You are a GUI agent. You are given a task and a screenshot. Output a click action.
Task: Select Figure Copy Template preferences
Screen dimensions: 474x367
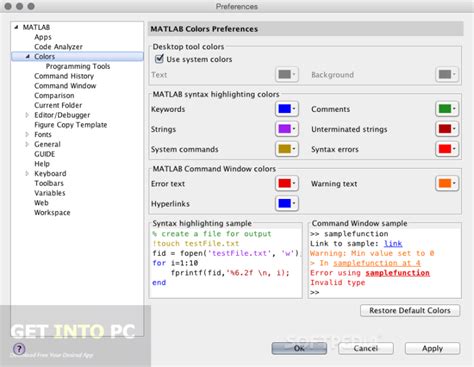[x=71, y=125]
